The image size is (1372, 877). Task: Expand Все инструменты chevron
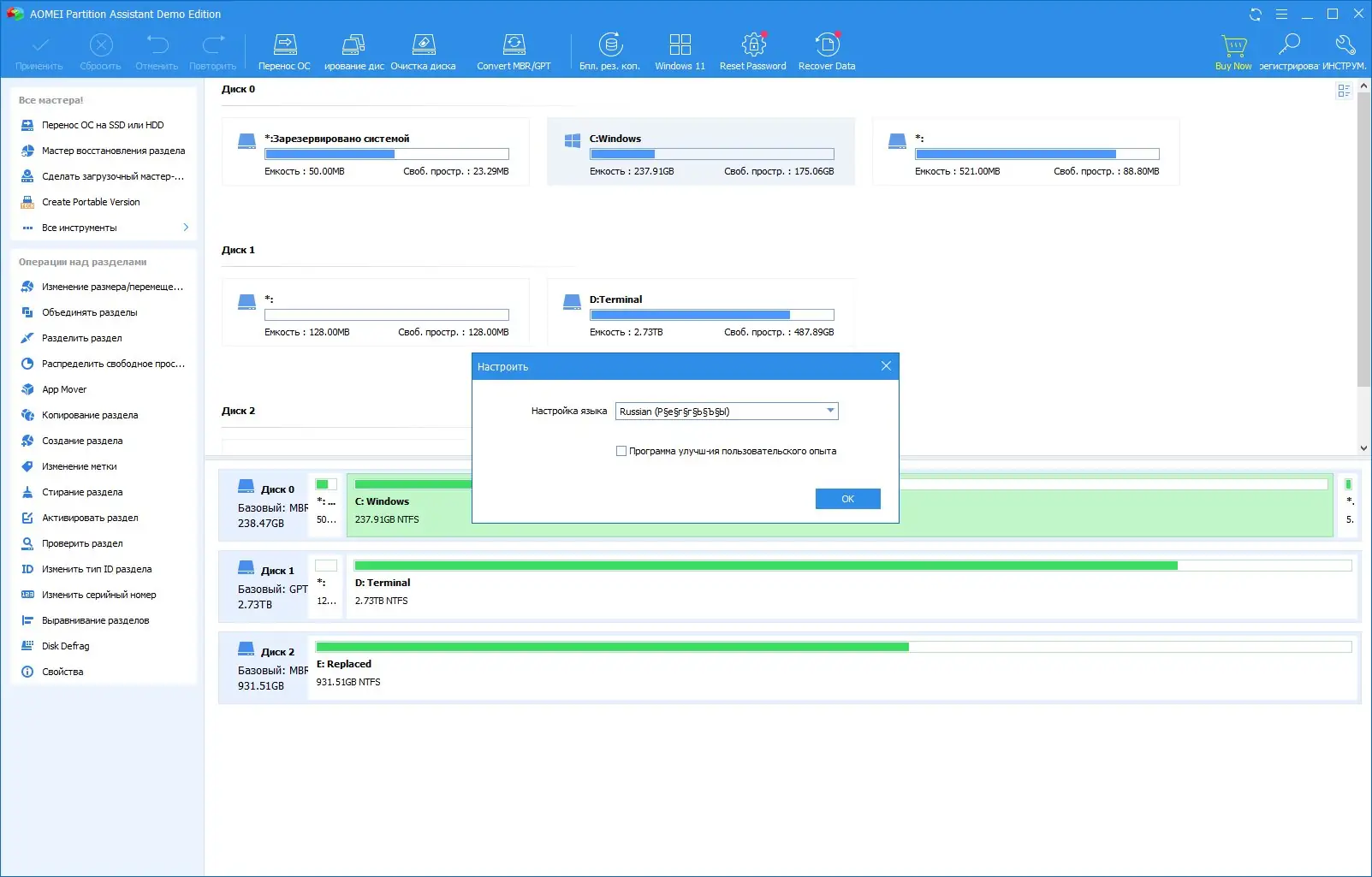[186, 228]
